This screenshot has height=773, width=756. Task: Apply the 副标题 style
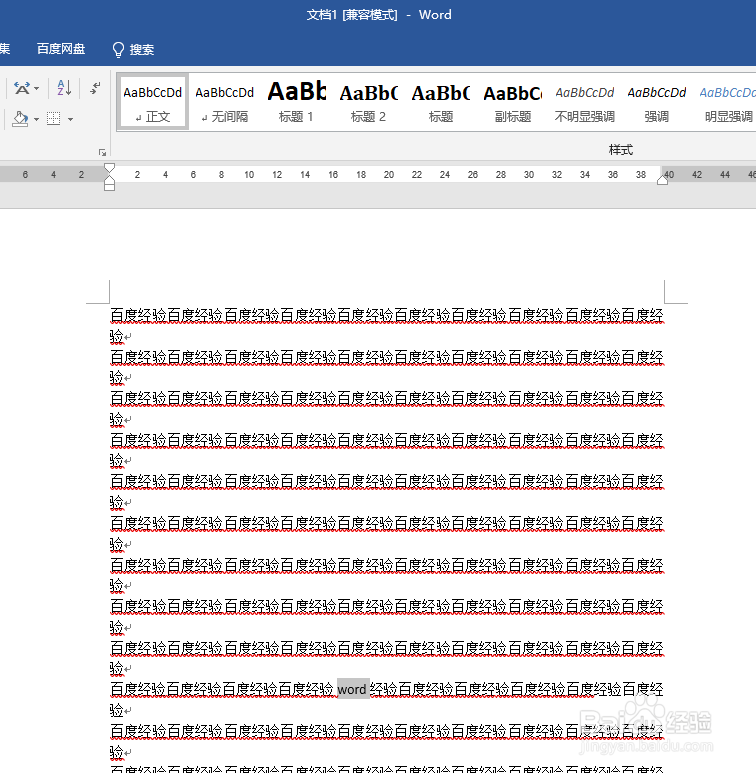pos(513,103)
